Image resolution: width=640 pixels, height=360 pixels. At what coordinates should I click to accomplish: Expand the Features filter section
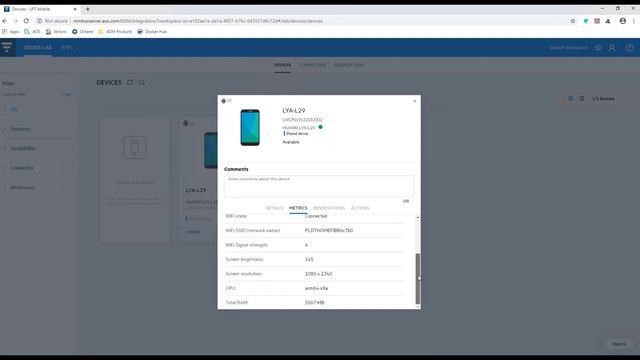(20, 129)
